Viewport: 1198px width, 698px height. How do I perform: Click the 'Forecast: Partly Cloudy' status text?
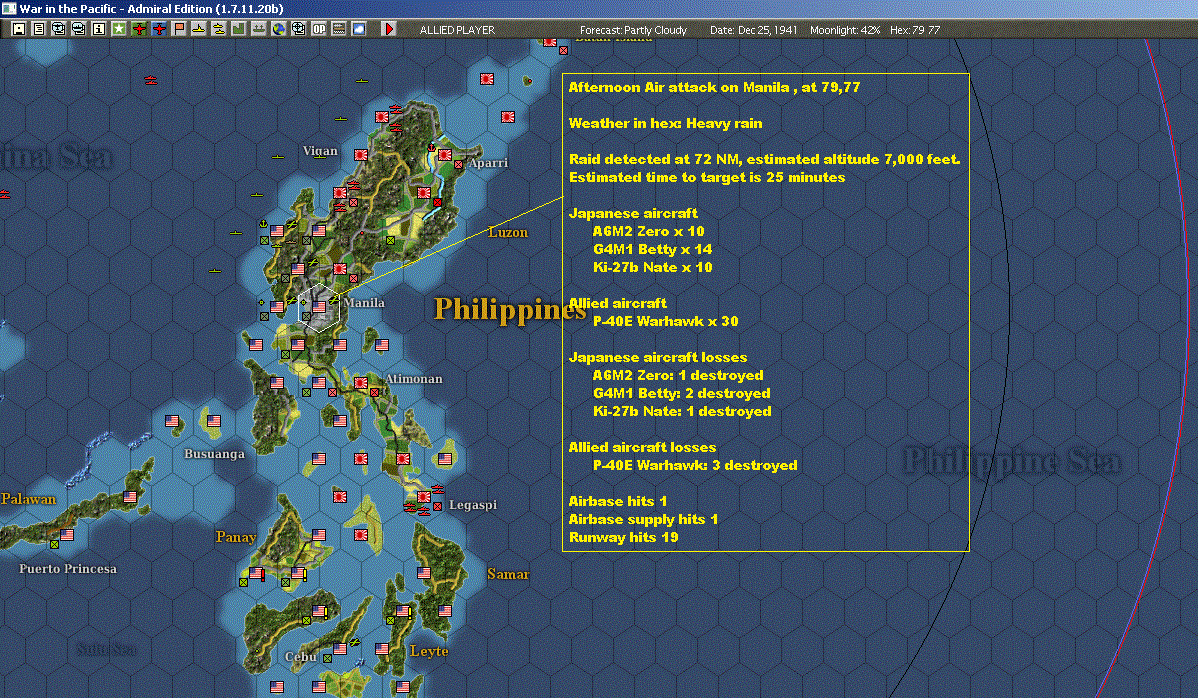click(633, 30)
